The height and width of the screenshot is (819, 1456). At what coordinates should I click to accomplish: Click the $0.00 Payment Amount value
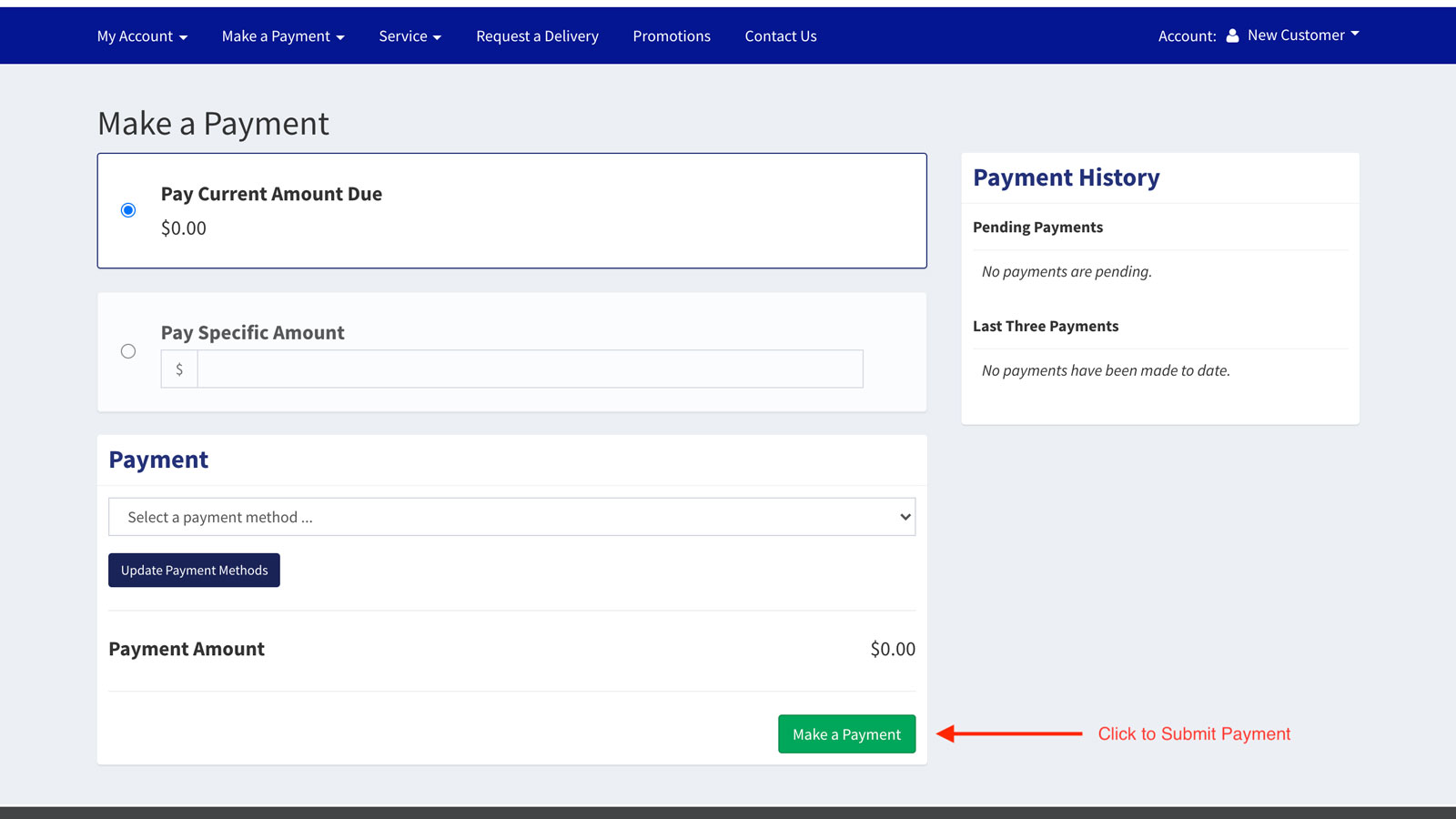(893, 649)
